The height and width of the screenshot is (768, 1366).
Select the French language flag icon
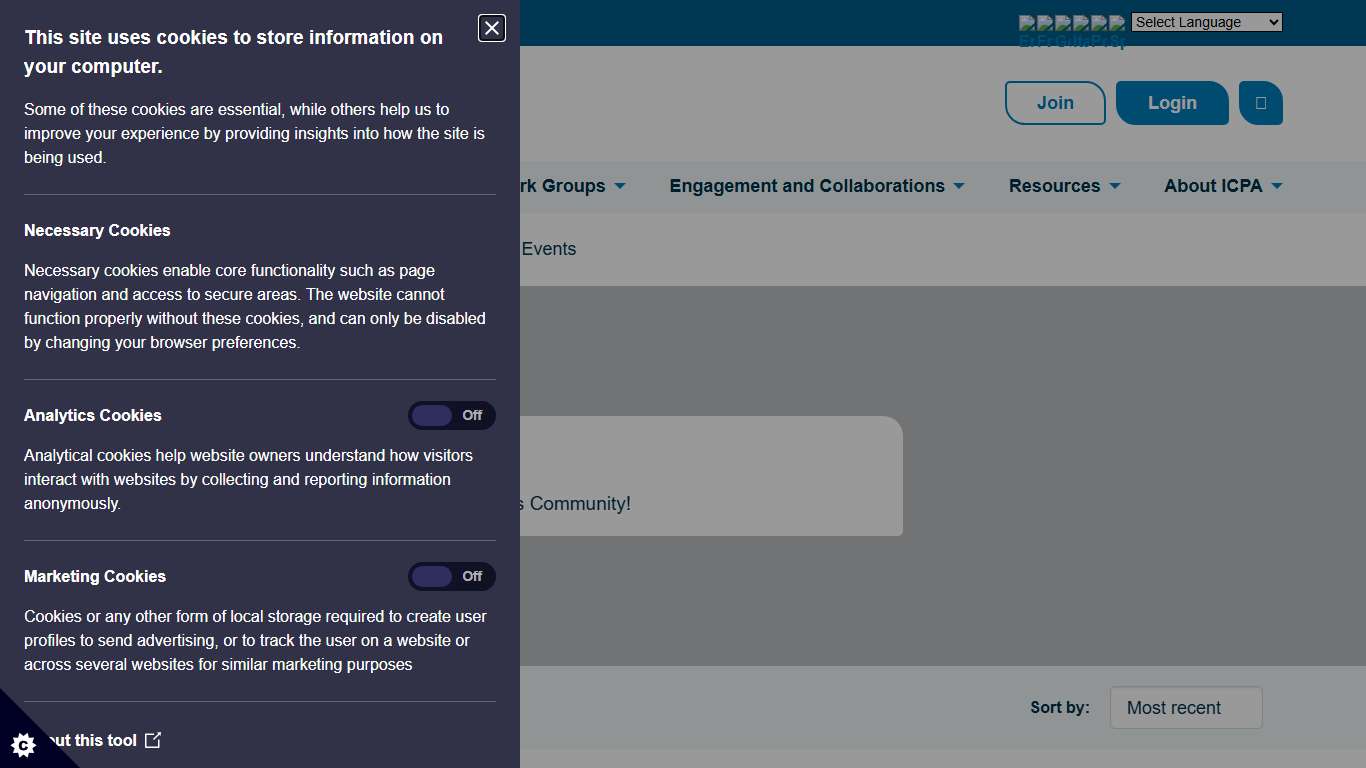[x=1045, y=23]
